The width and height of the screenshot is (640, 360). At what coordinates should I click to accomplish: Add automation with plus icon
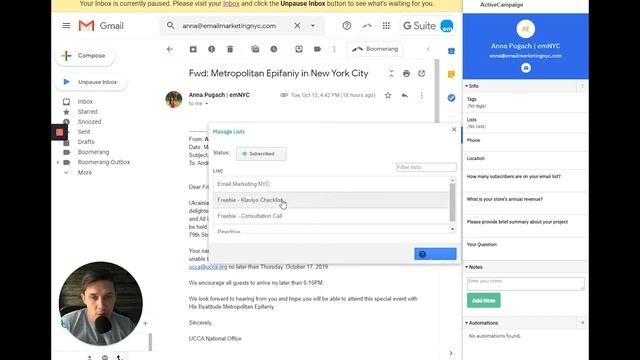[x=582, y=323]
